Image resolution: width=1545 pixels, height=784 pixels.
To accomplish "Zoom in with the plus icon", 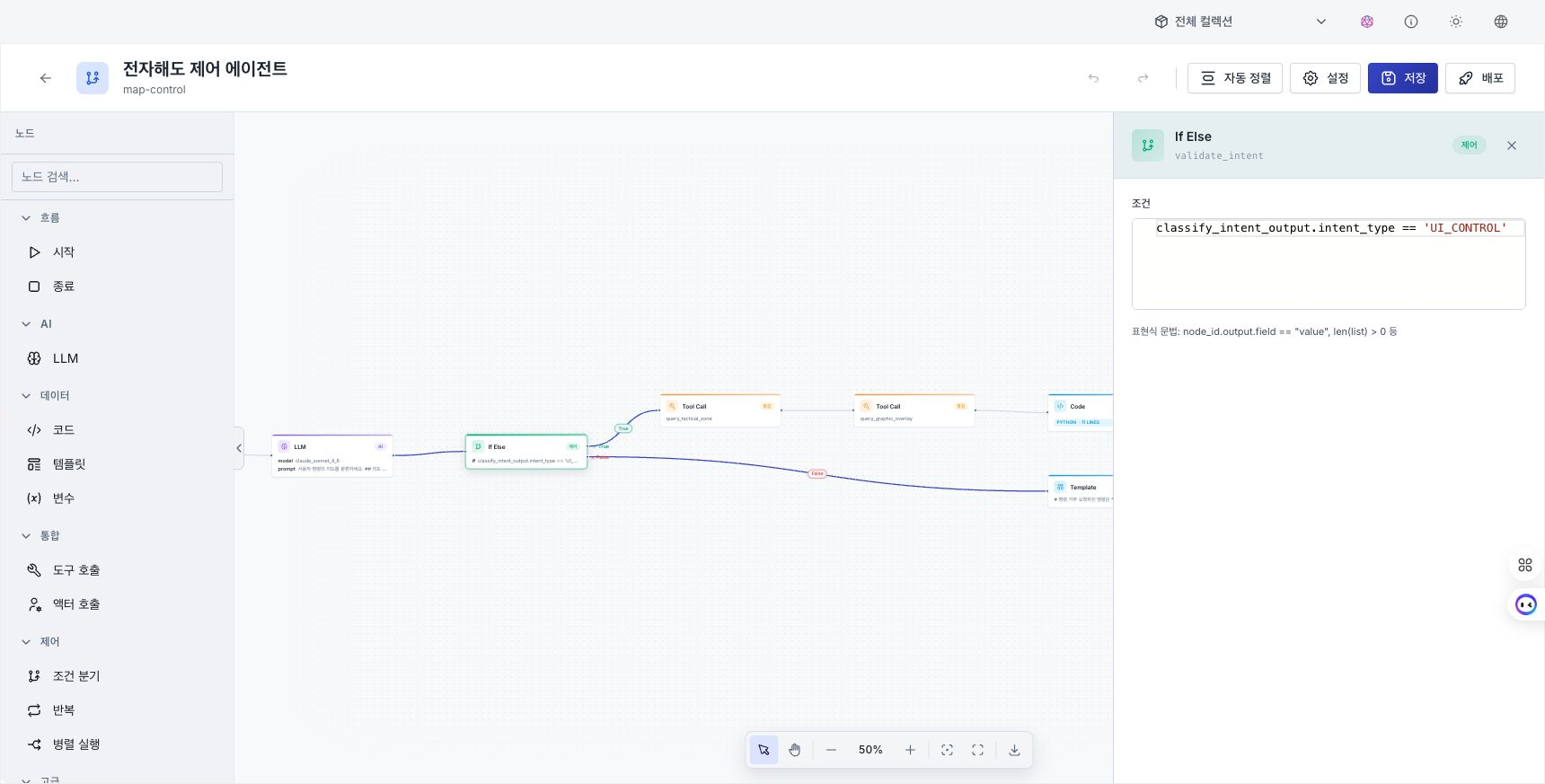I will (x=910, y=750).
